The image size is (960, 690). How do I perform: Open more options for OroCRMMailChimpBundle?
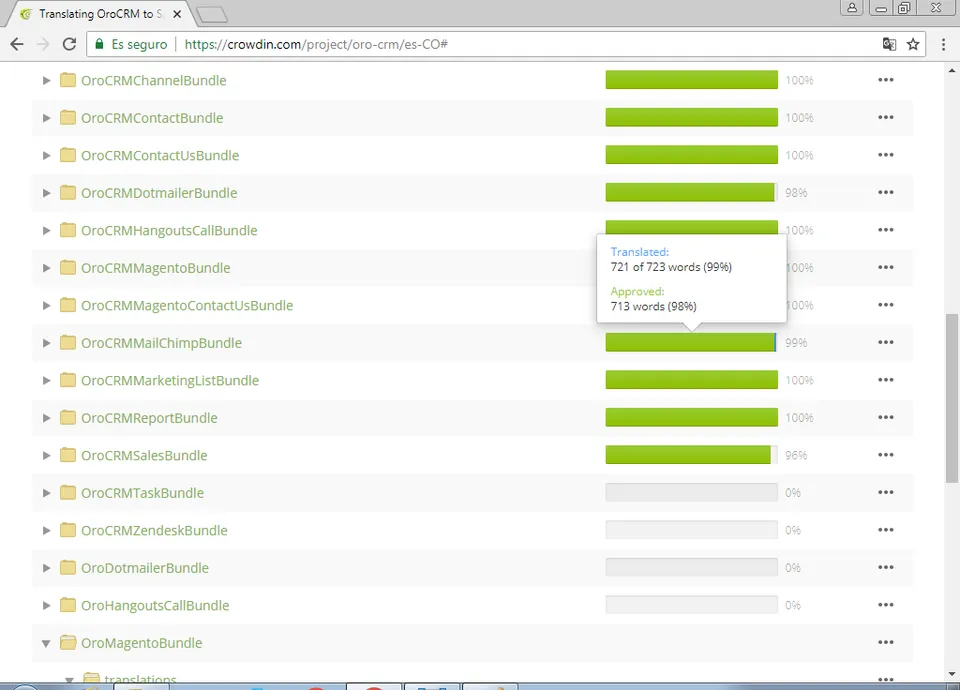coord(885,342)
